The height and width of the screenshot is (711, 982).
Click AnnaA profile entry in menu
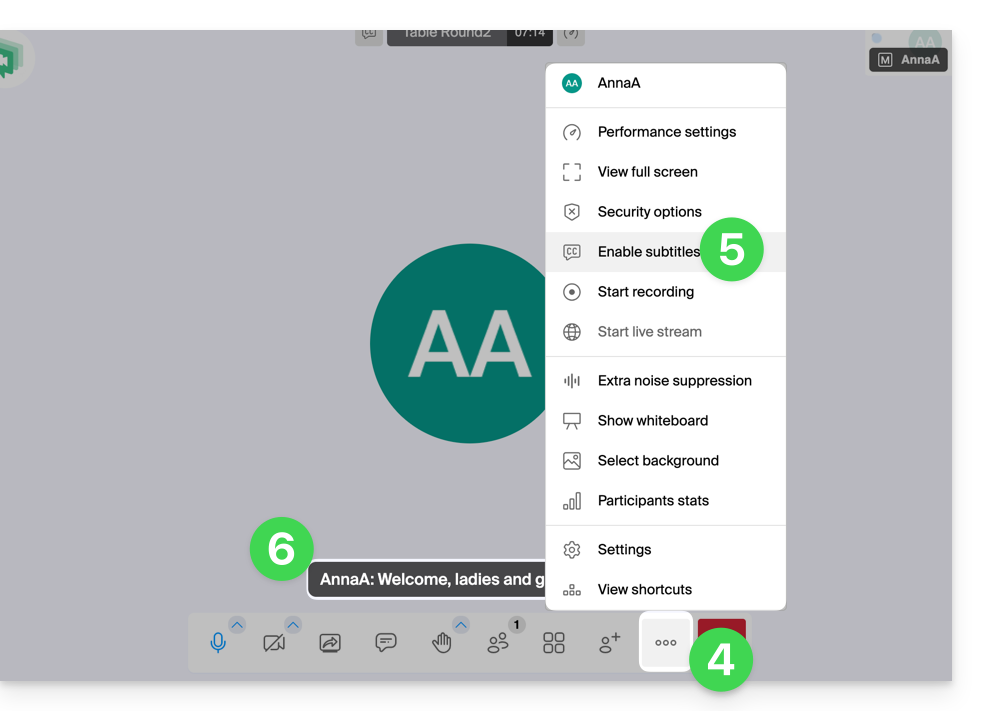point(618,83)
